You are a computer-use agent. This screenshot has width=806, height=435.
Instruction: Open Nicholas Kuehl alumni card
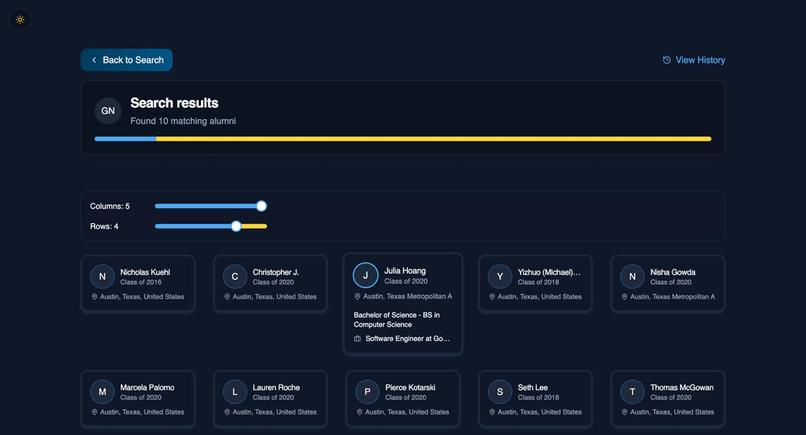coord(138,284)
